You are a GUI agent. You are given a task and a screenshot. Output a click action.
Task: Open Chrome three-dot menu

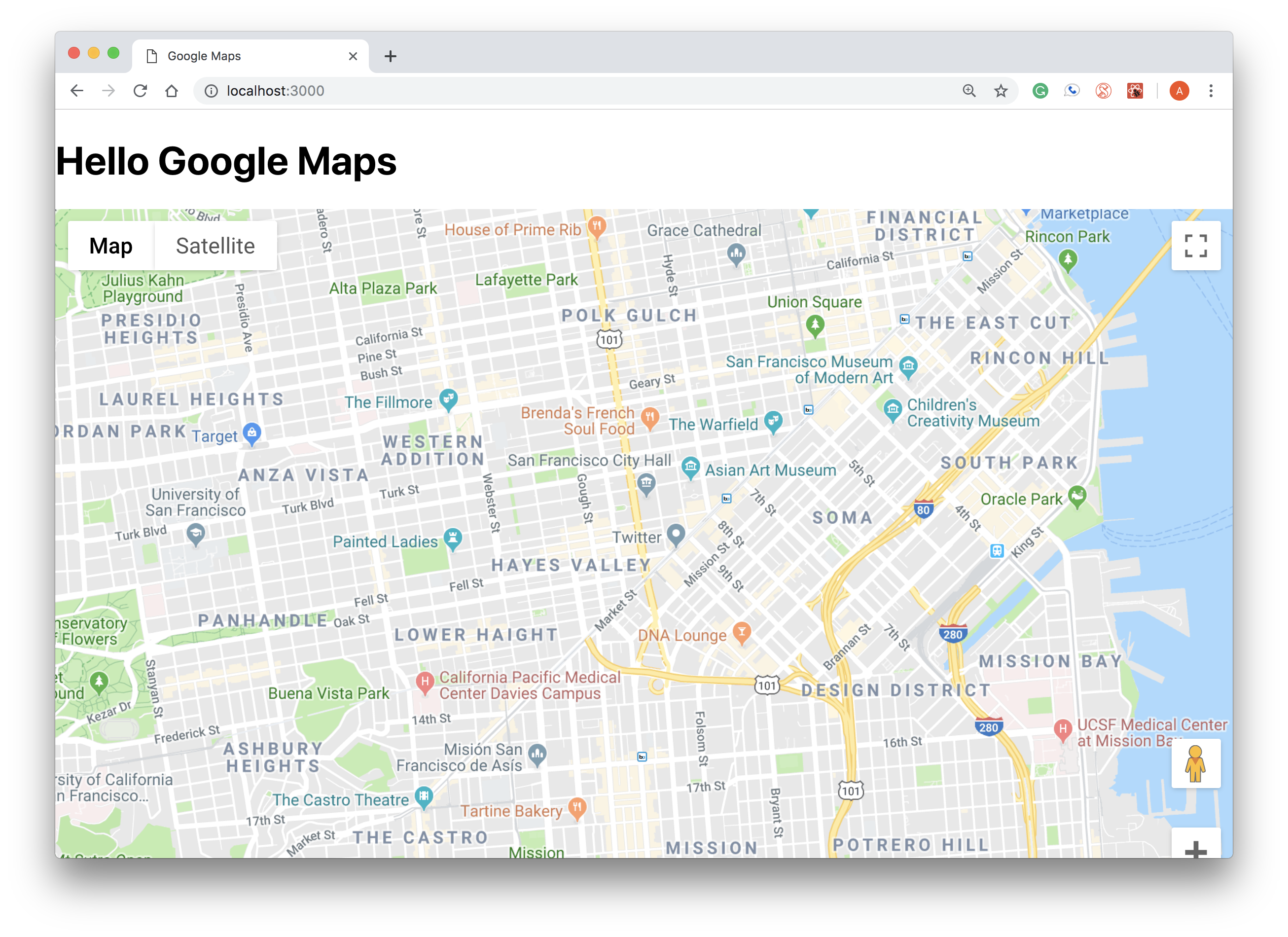click(1211, 91)
